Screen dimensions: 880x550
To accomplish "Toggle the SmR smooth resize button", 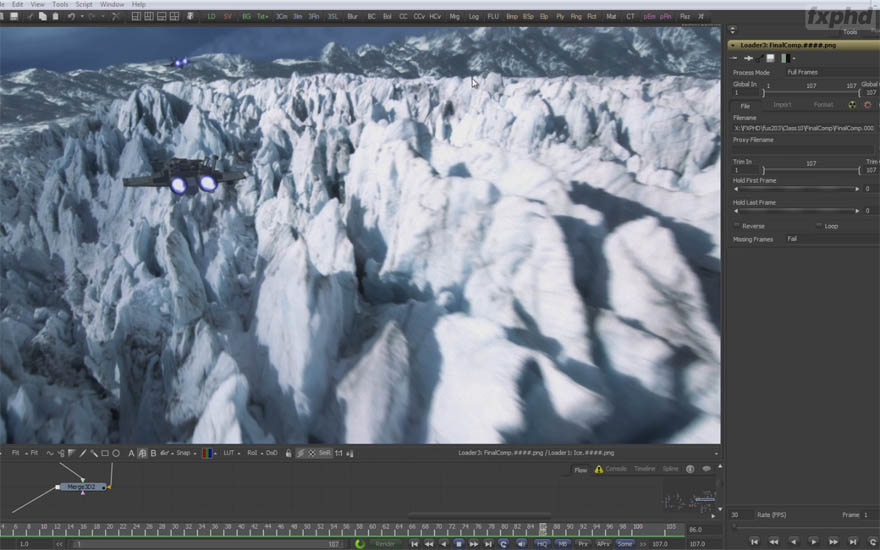I will pyautogui.click(x=325, y=453).
